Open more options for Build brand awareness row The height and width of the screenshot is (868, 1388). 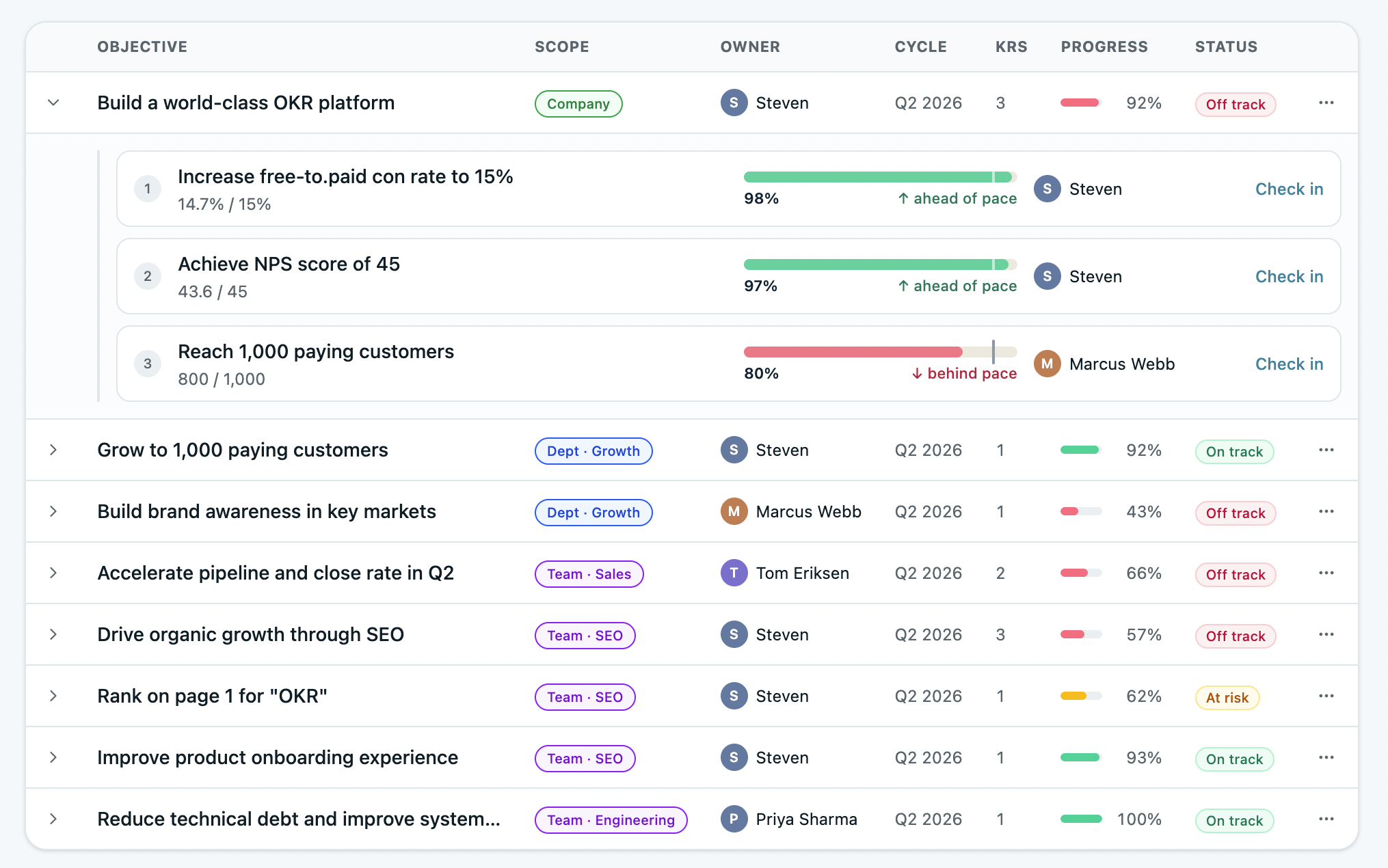click(1326, 512)
